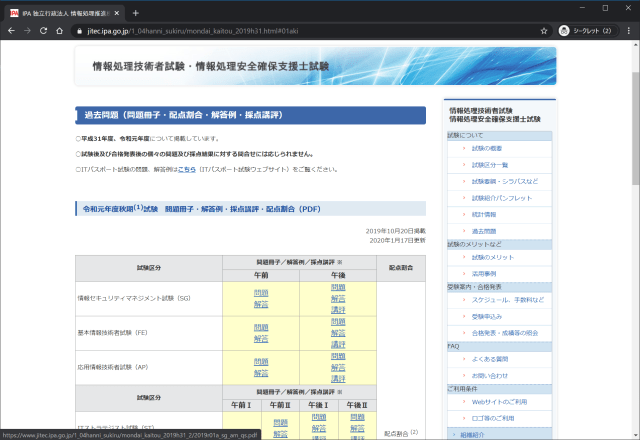Click the 応用情報技術者試験 (AP) row label
The image size is (640, 440).
(x=113, y=367)
